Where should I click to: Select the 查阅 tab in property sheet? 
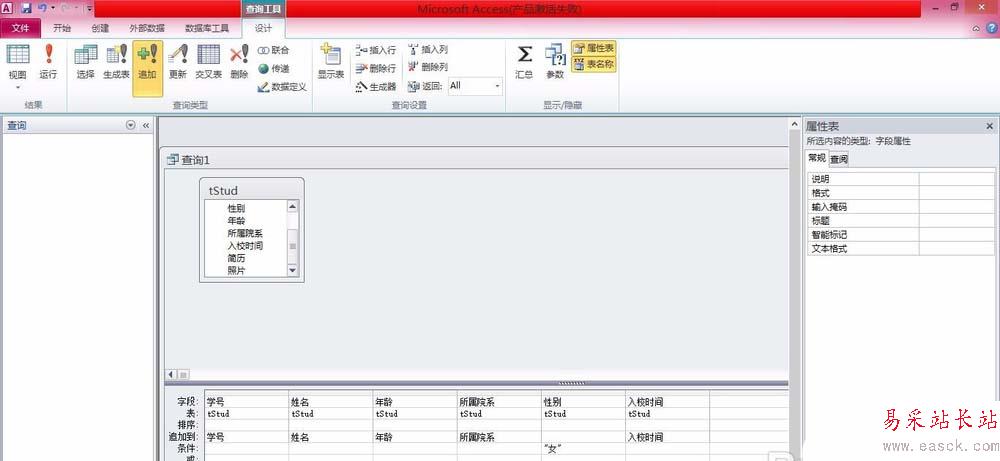point(839,159)
